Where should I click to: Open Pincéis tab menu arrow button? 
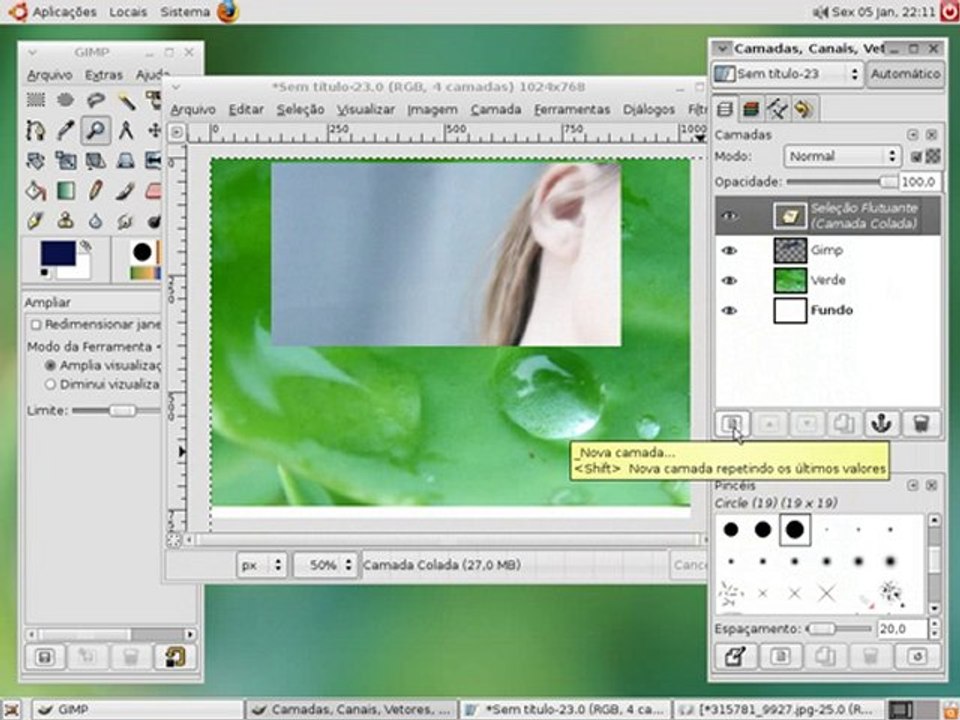[913, 486]
